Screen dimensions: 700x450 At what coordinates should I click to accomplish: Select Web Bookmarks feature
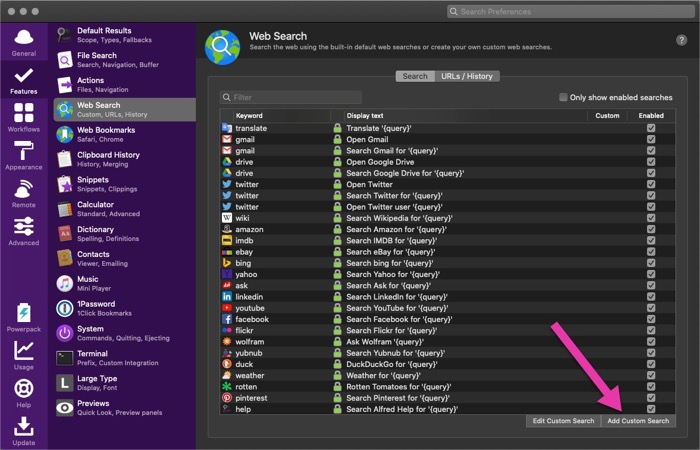tap(125, 134)
